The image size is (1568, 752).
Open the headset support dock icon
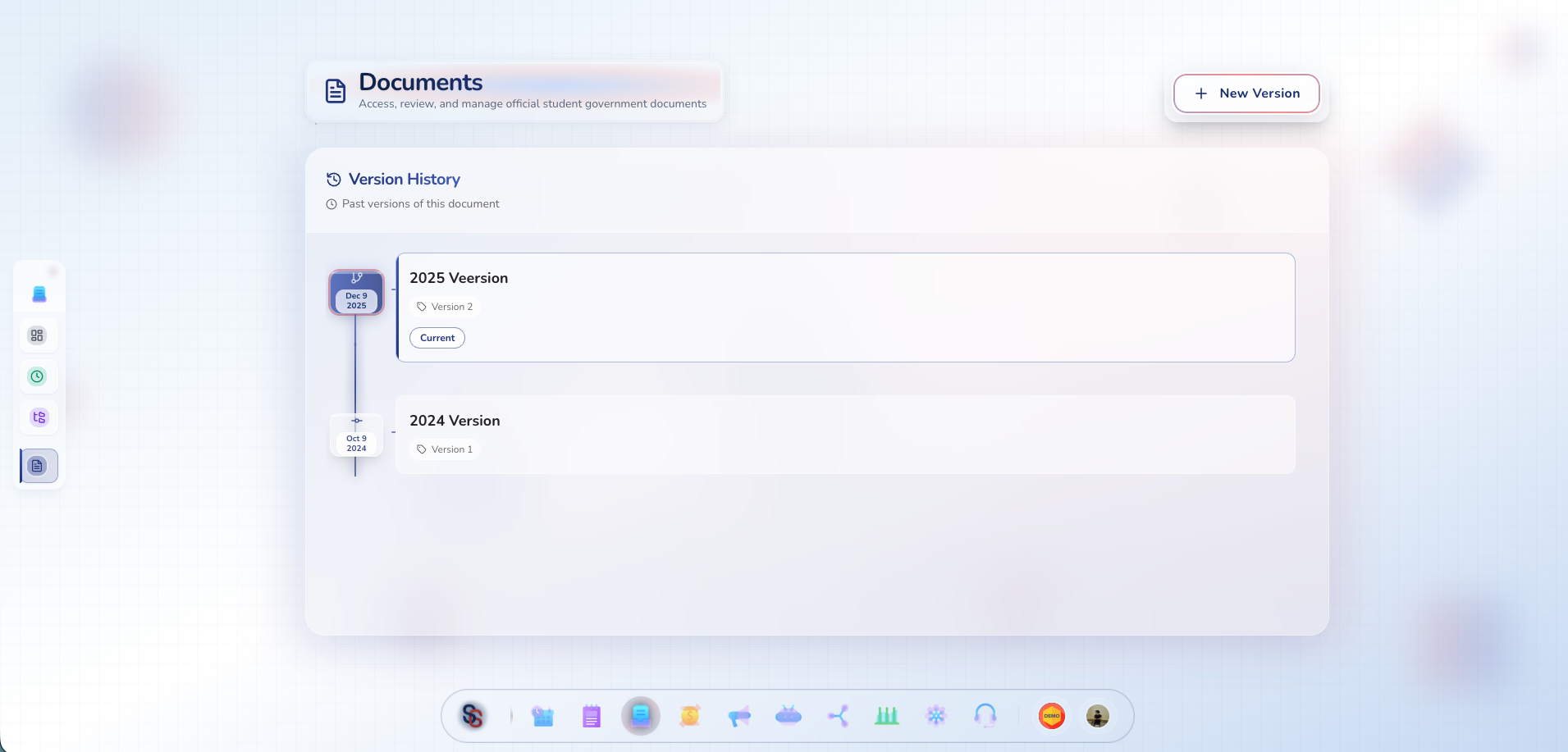point(985,716)
